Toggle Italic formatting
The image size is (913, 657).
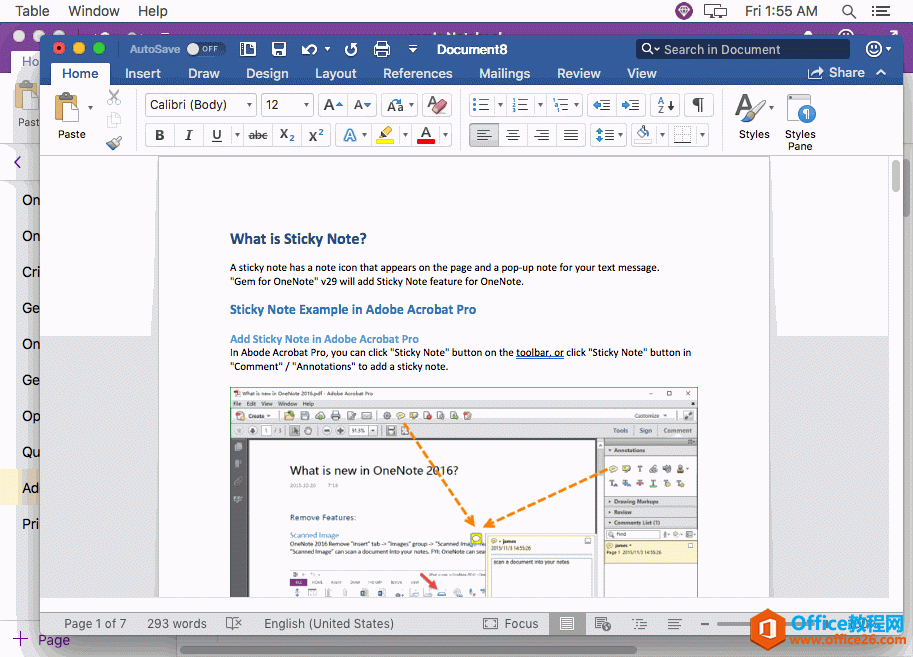pyautogui.click(x=188, y=135)
